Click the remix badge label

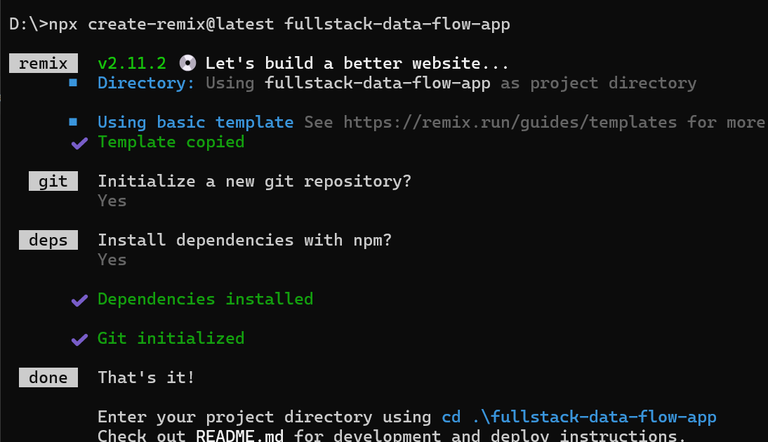point(44,63)
